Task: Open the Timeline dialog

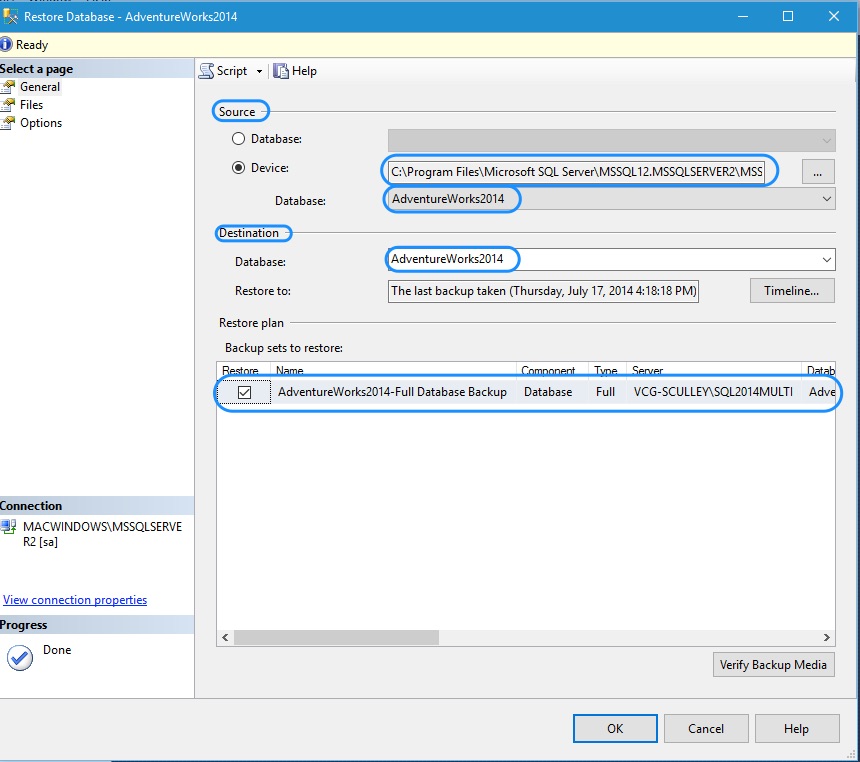Action: (x=793, y=290)
